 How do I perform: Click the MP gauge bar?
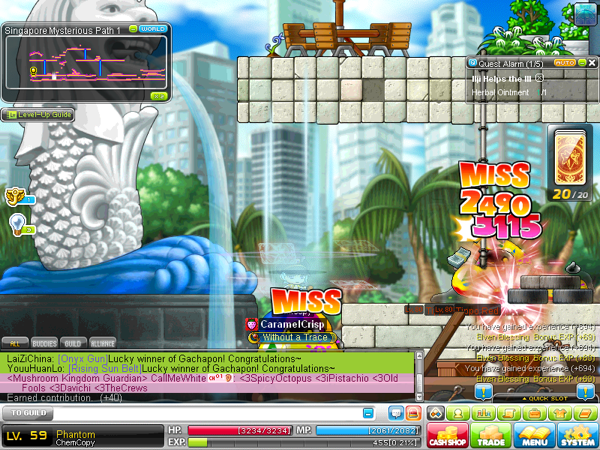368,430
